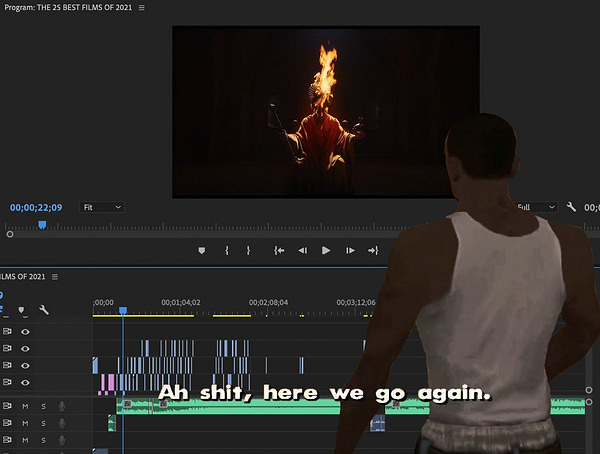Click the Mark In button
The height and width of the screenshot is (454, 600).
tap(227, 250)
